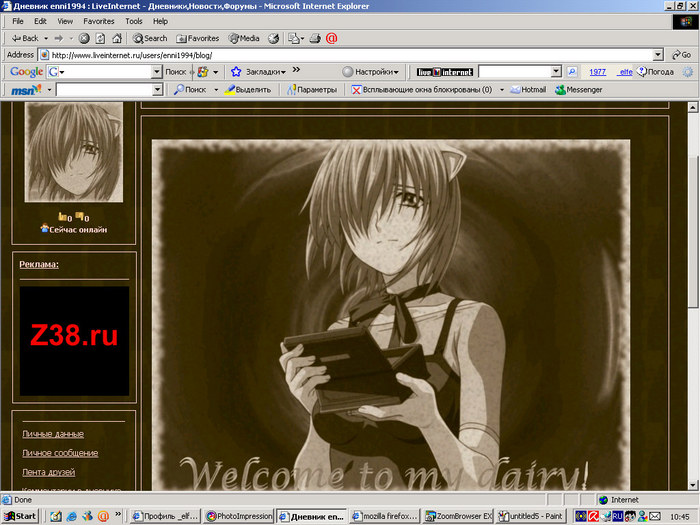The image size is (700, 525).
Task: Click the Mail toolbar icon
Action: pos(293,38)
